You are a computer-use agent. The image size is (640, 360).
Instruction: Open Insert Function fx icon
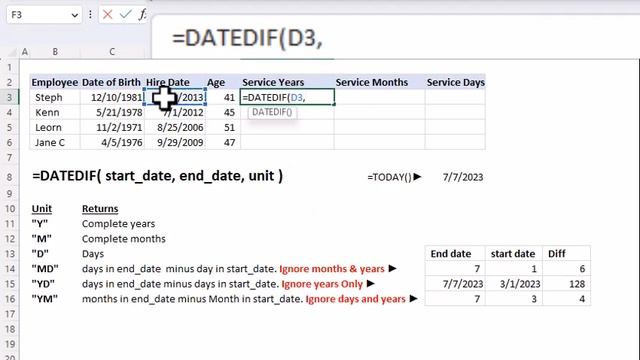(142, 15)
